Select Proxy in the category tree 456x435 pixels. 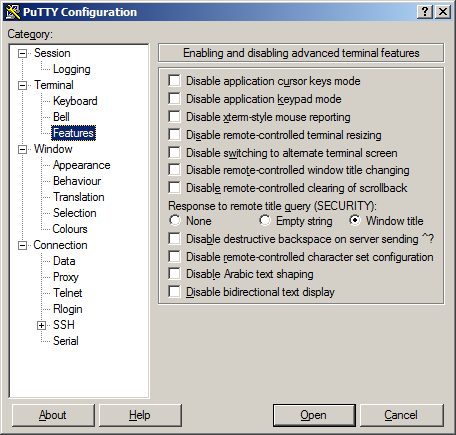(x=66, y=277)
